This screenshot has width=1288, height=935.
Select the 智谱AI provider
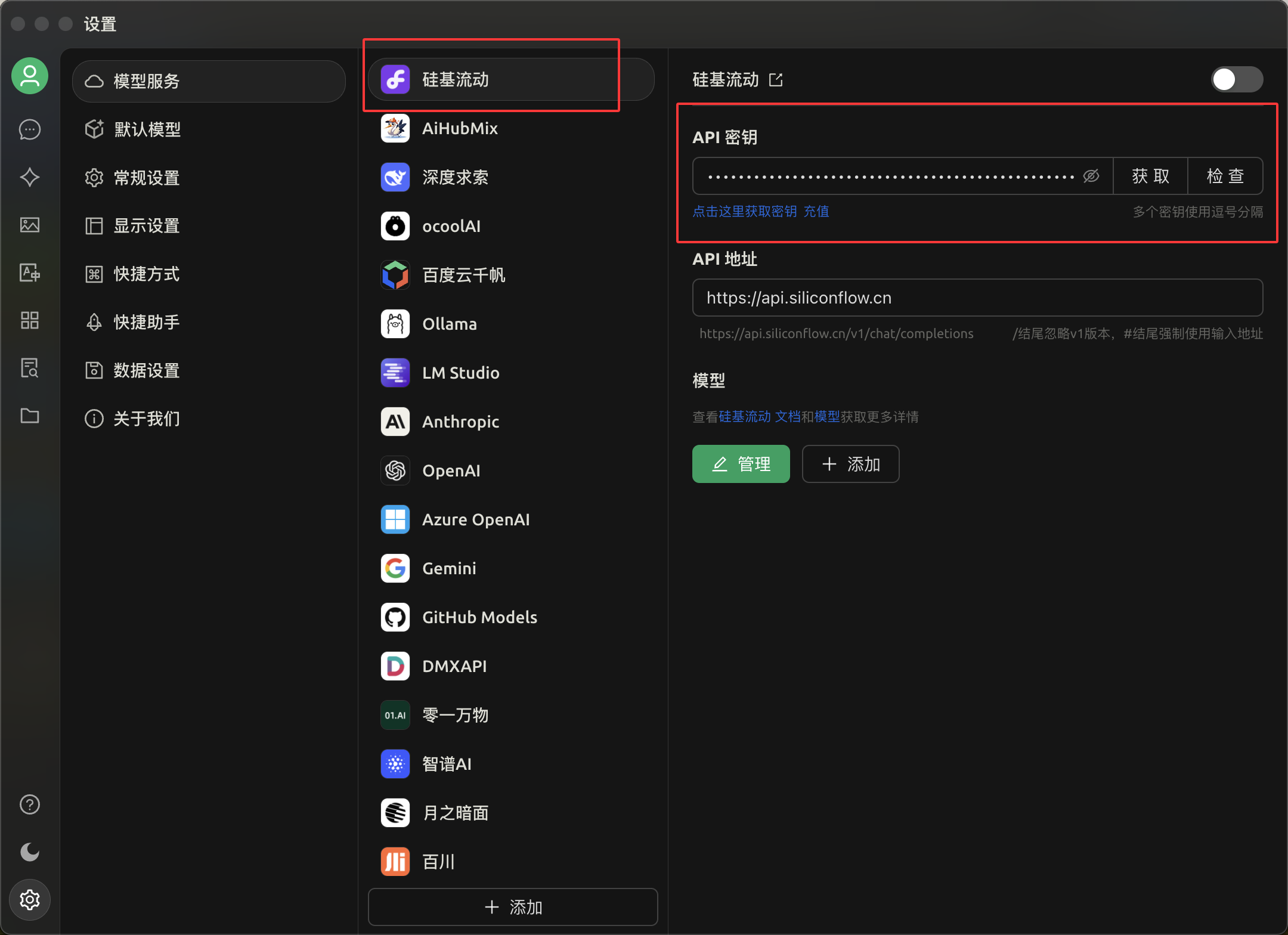click(447, 763)
